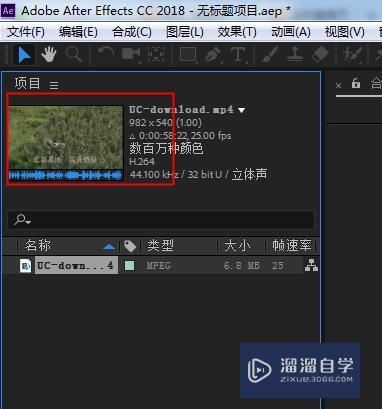The image size is (382, 409).
Task: Click the After Effects app logo
Action: coord(8,11)
